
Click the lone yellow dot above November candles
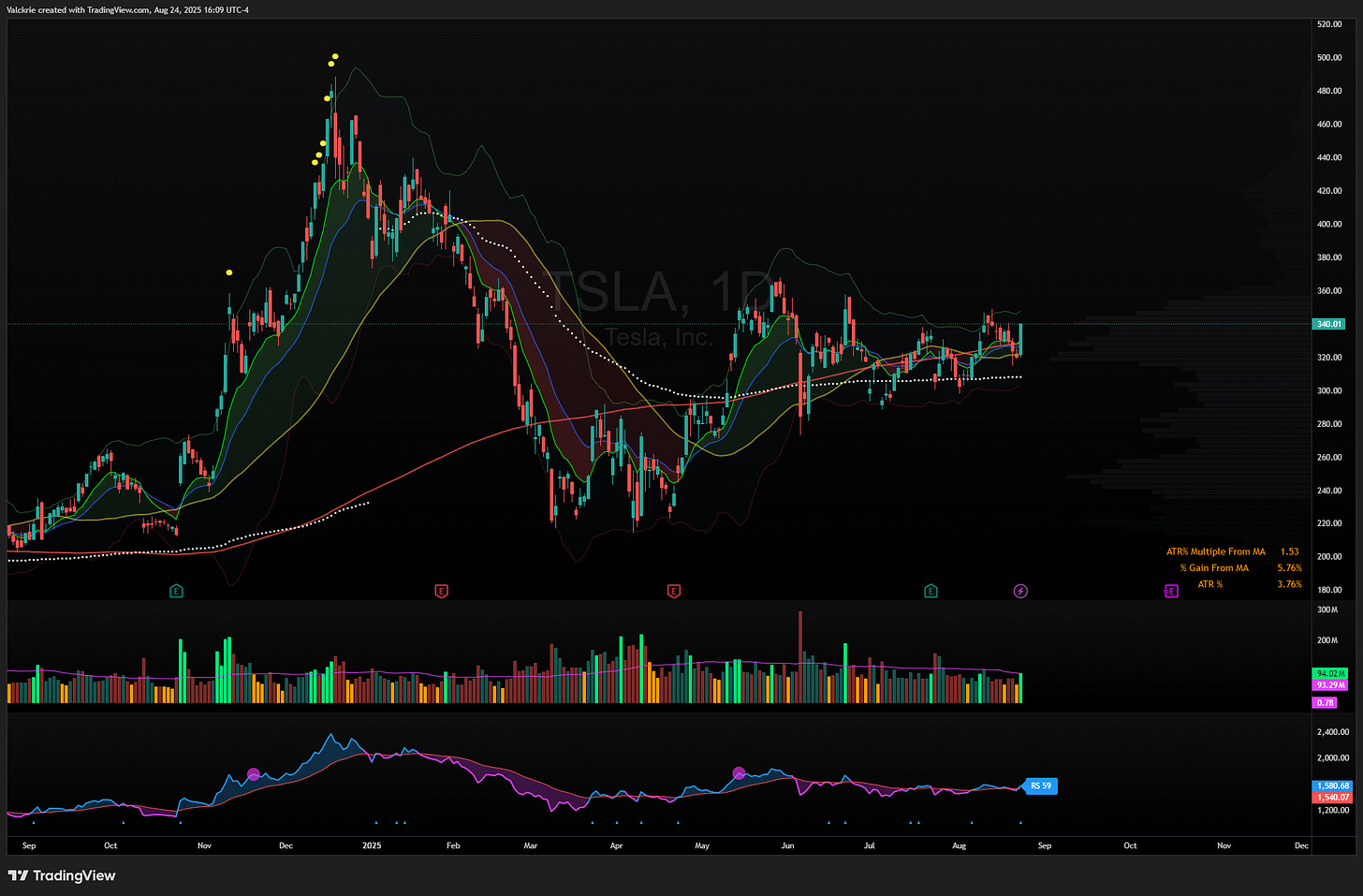coord(229,272)
